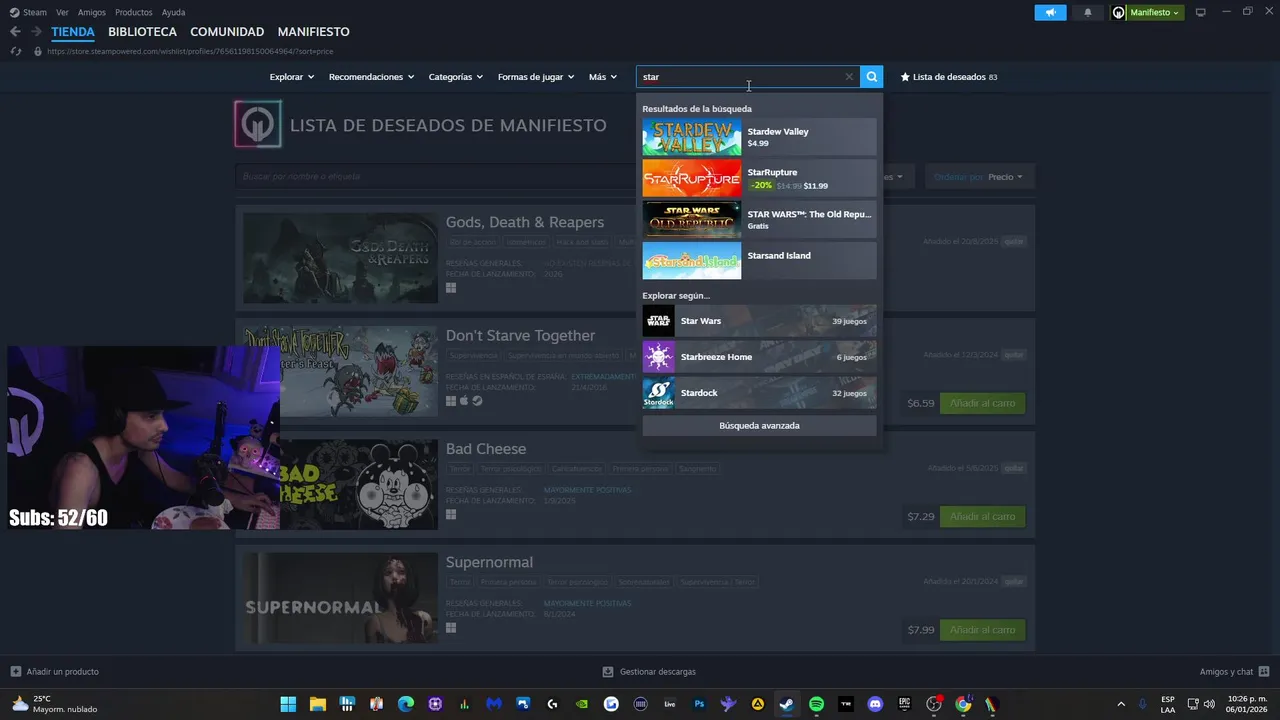Image resolution: width=1280 pixels, height=720 pixels.
Task: Select Starsand Island search result
Action: click(759, 261)
